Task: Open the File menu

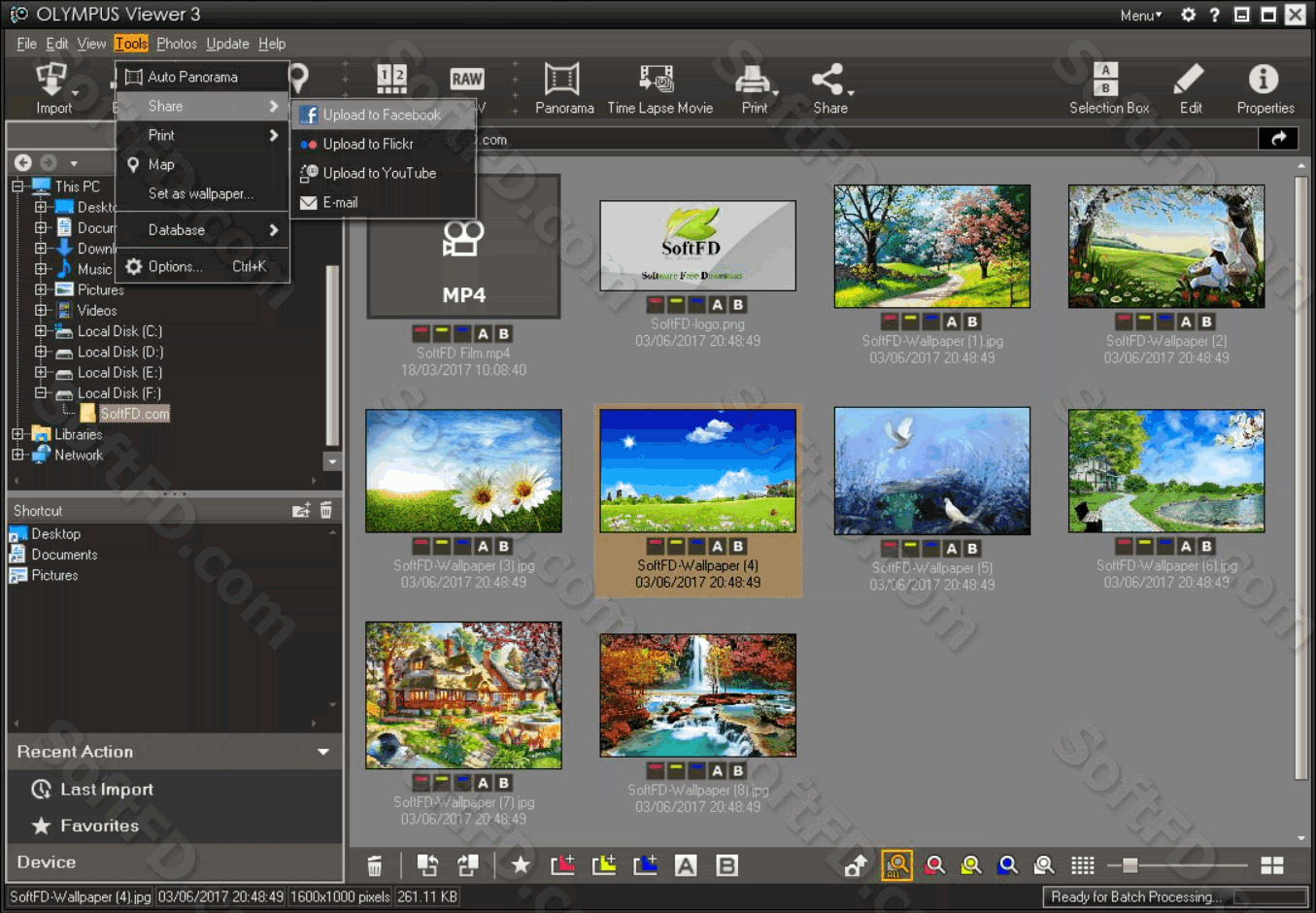Action: point(26,44)
